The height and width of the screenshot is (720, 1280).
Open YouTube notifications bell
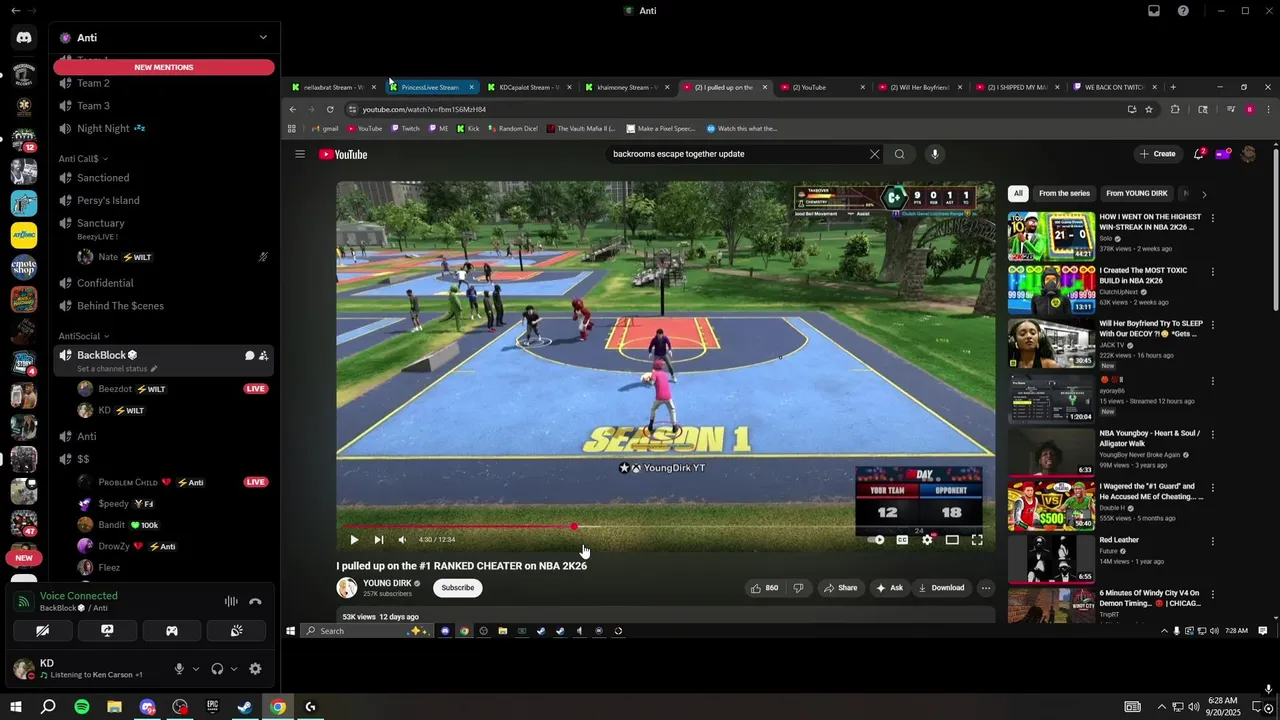click(1199, 154)
